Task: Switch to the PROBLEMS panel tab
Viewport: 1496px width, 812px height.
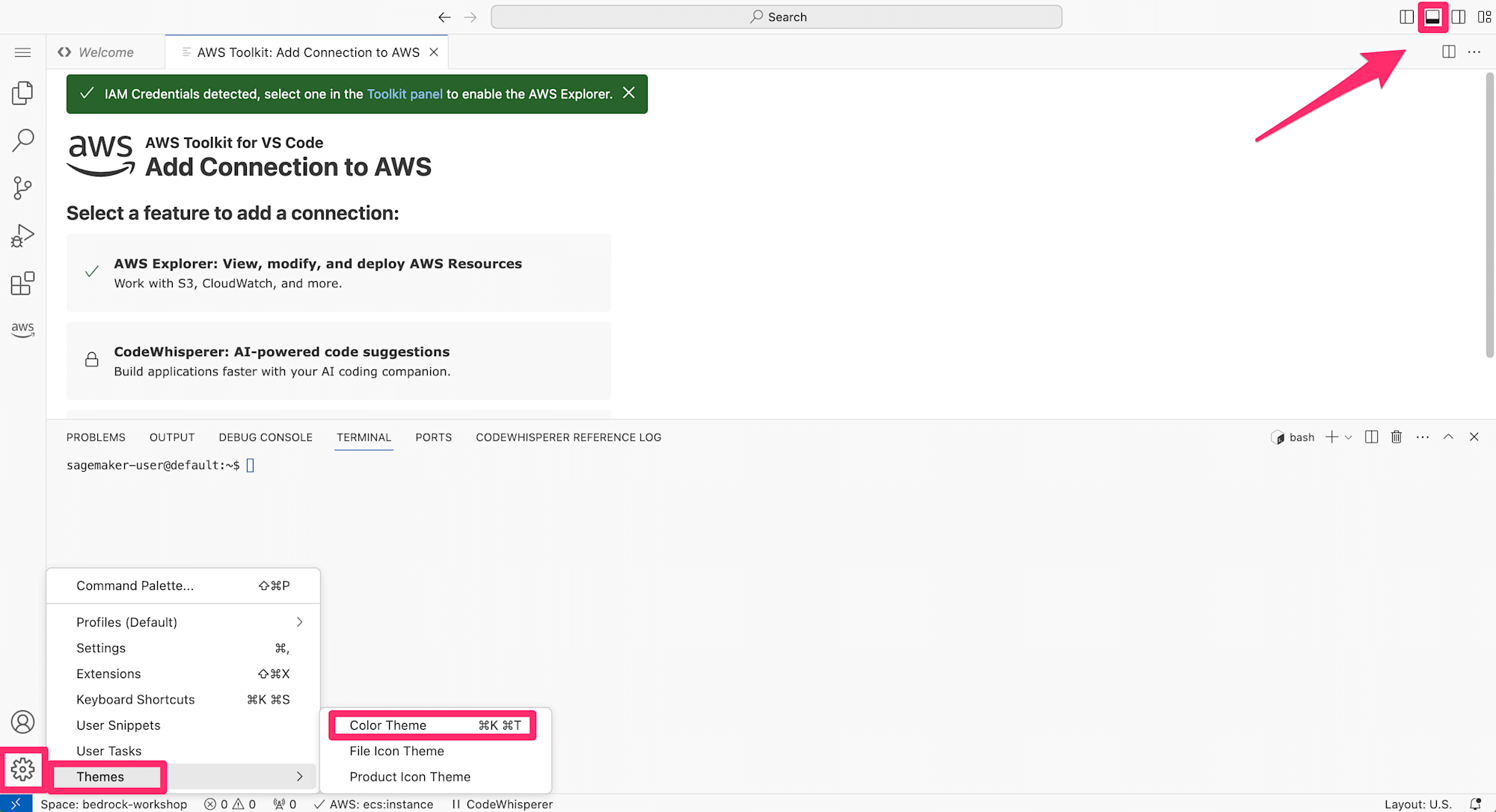Action: pyautogui.click(x=96, y=437)
